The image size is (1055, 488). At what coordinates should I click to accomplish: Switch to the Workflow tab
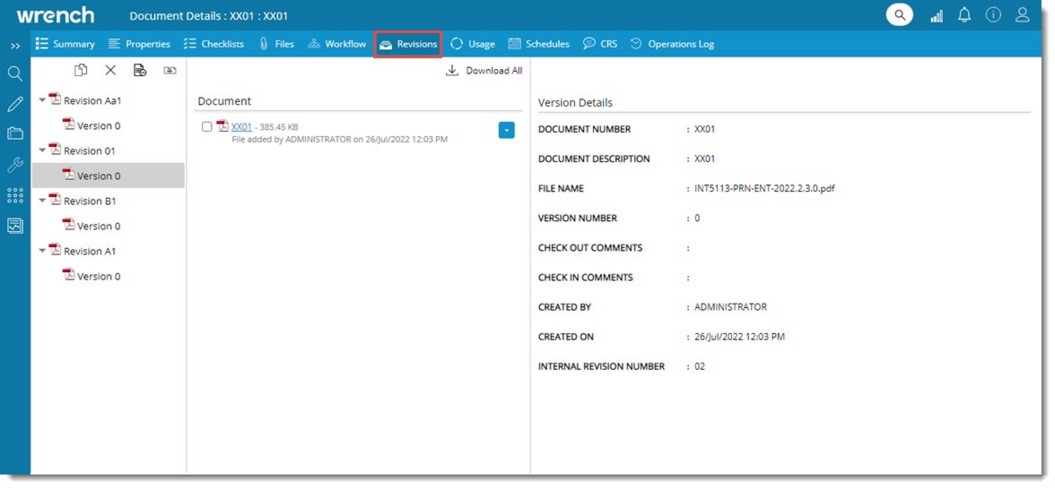pos(337,44)
